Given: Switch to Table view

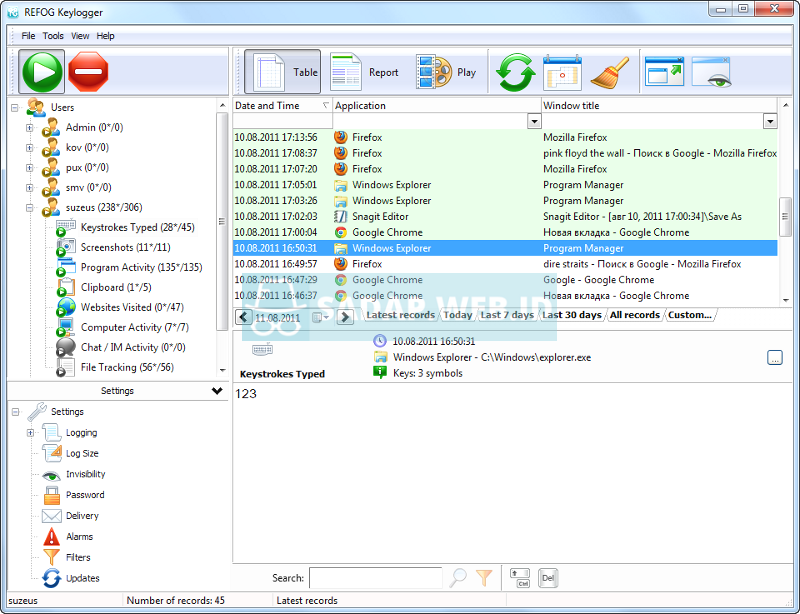Looking at the screenshot, I should coord(283,72).
